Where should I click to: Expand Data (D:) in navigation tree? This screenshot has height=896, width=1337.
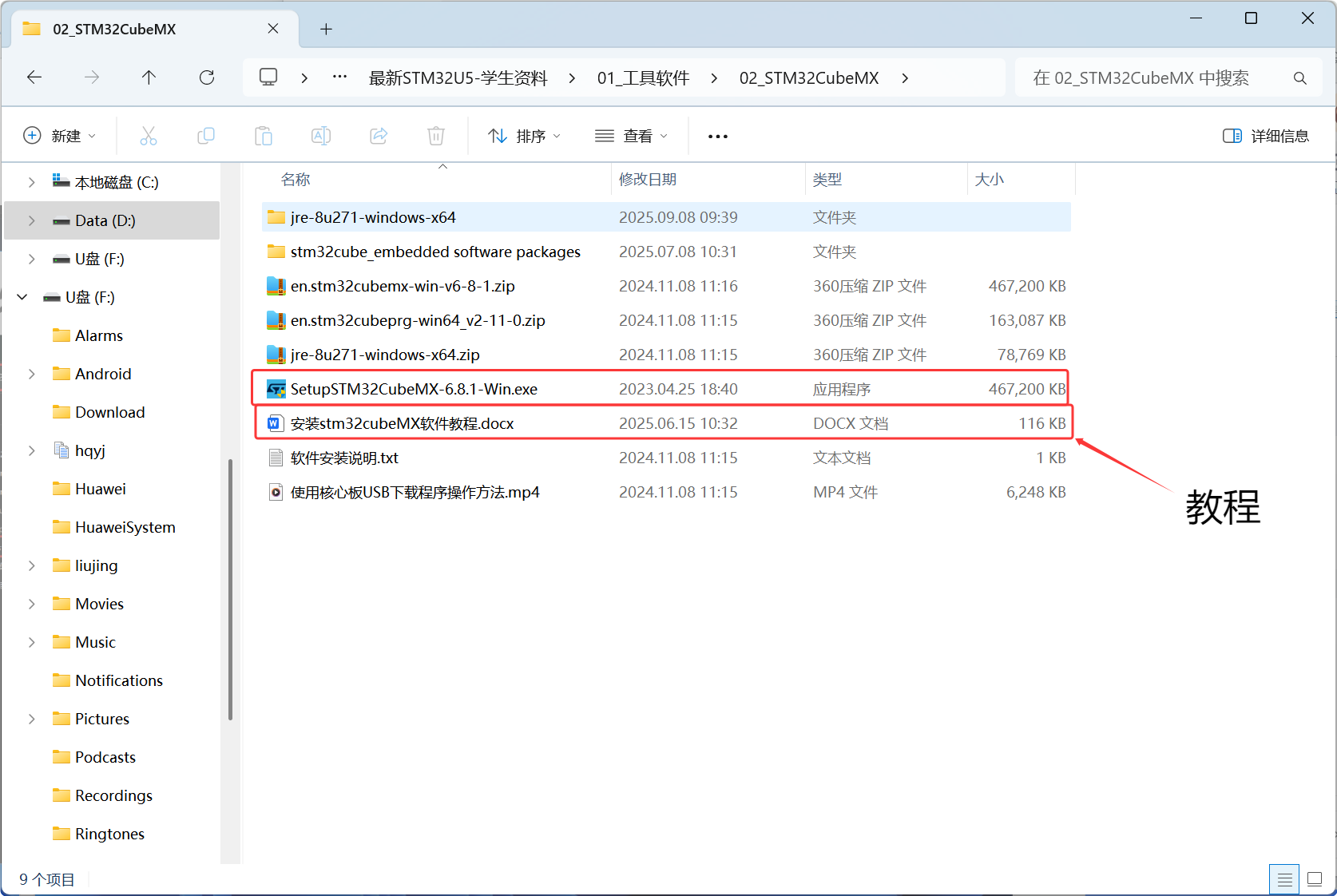[31, 220]
